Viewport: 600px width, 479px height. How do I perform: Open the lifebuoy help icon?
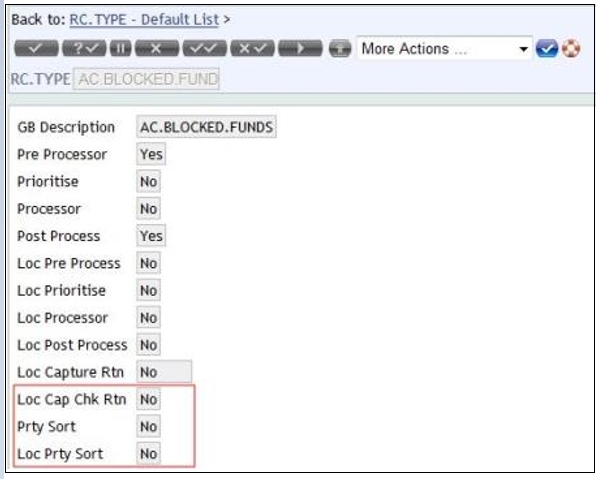point(571,50)
